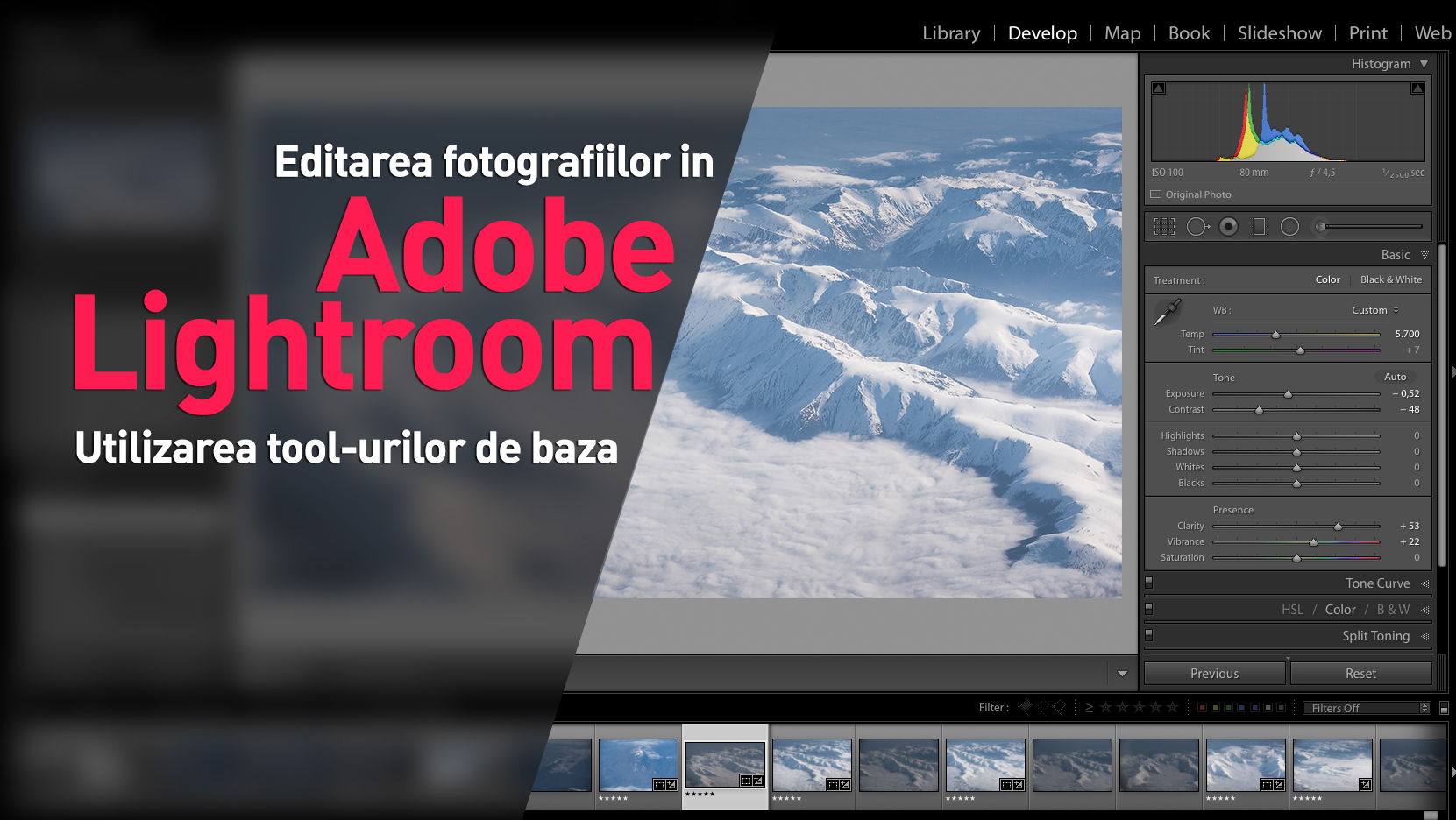
Task: Collapse the Histogram panel
Action: click(1424, 64)
